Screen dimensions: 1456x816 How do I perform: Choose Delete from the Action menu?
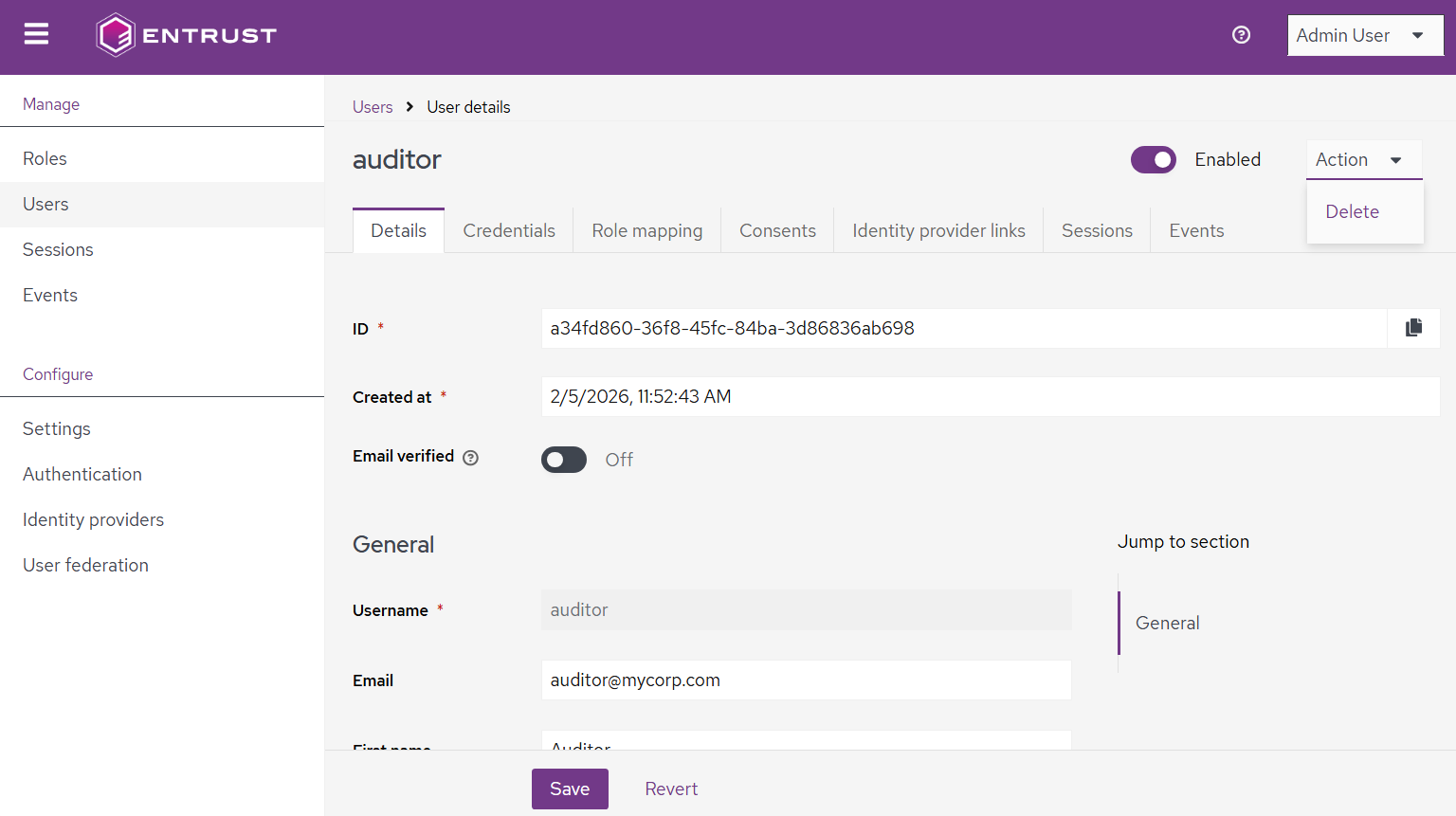[1352, 212]
